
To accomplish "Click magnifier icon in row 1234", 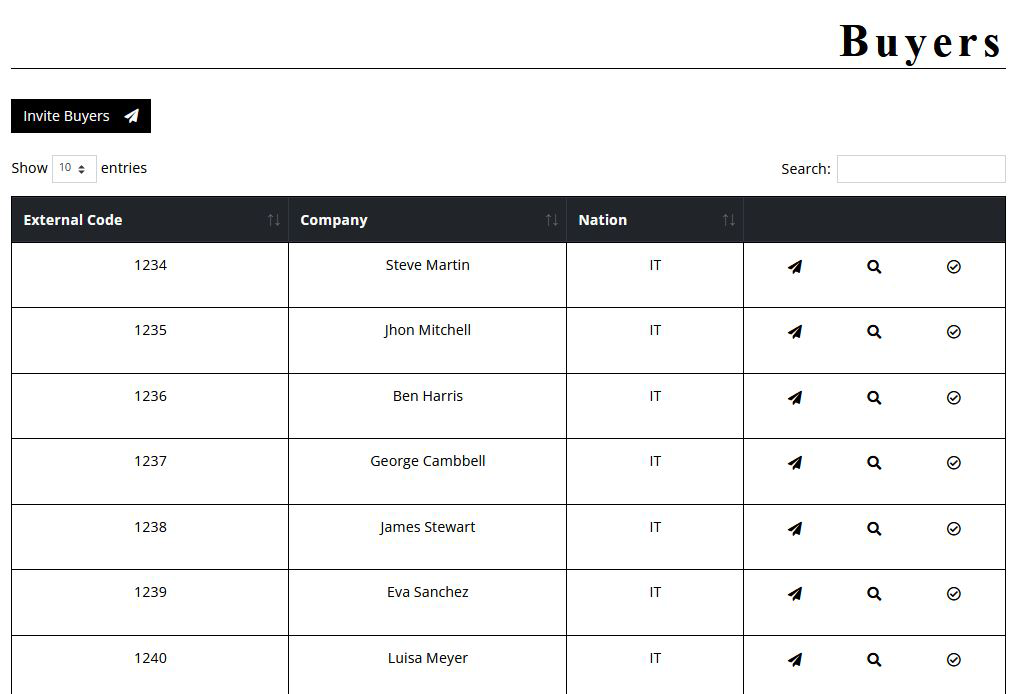I will (x=874, y=267).
